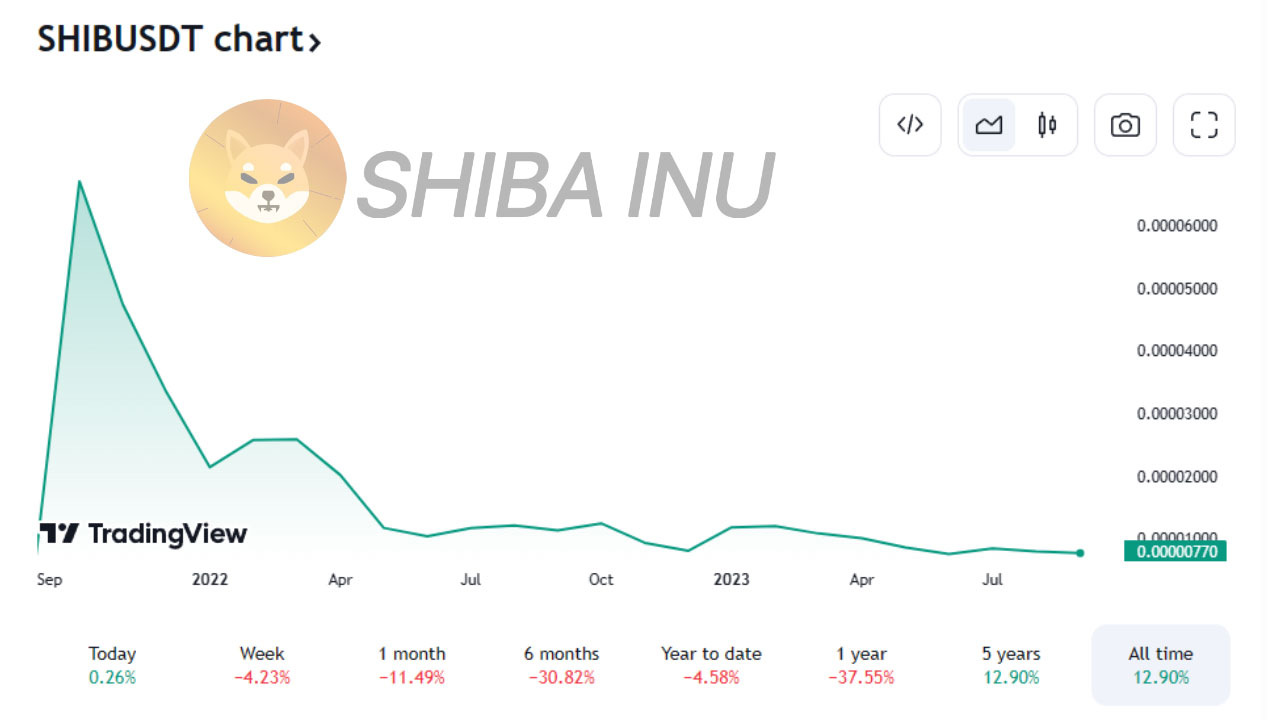
Task: Click the chevron next to SHIBUSDT chart
Action: 314,42
